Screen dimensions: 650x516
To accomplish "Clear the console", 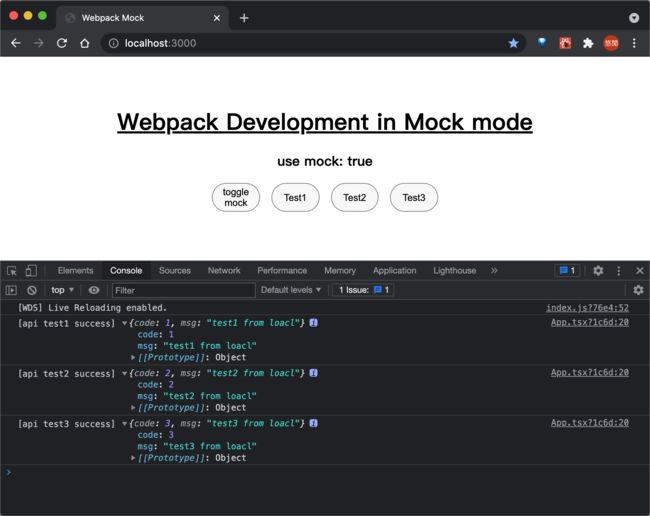I will pos(32,290).
